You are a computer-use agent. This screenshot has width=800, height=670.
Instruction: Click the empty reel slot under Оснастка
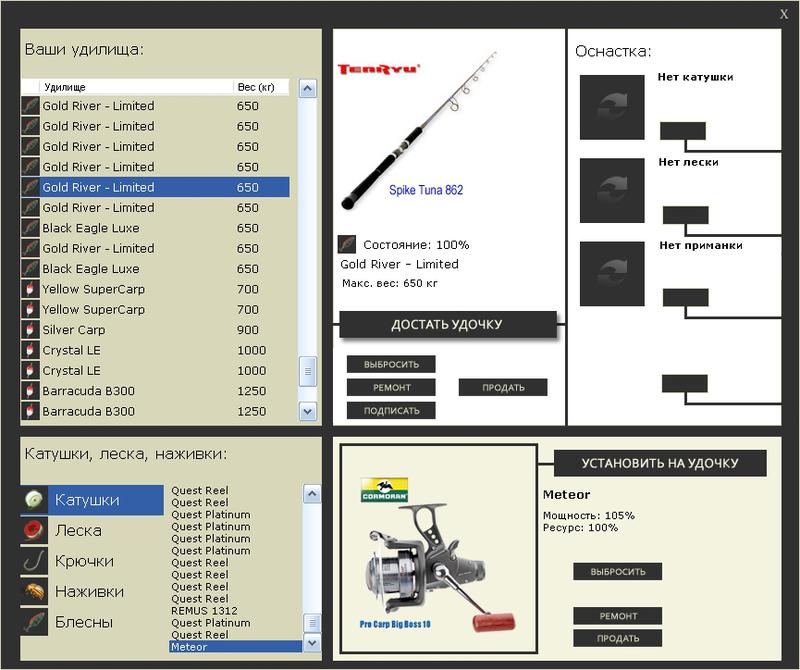612,107
